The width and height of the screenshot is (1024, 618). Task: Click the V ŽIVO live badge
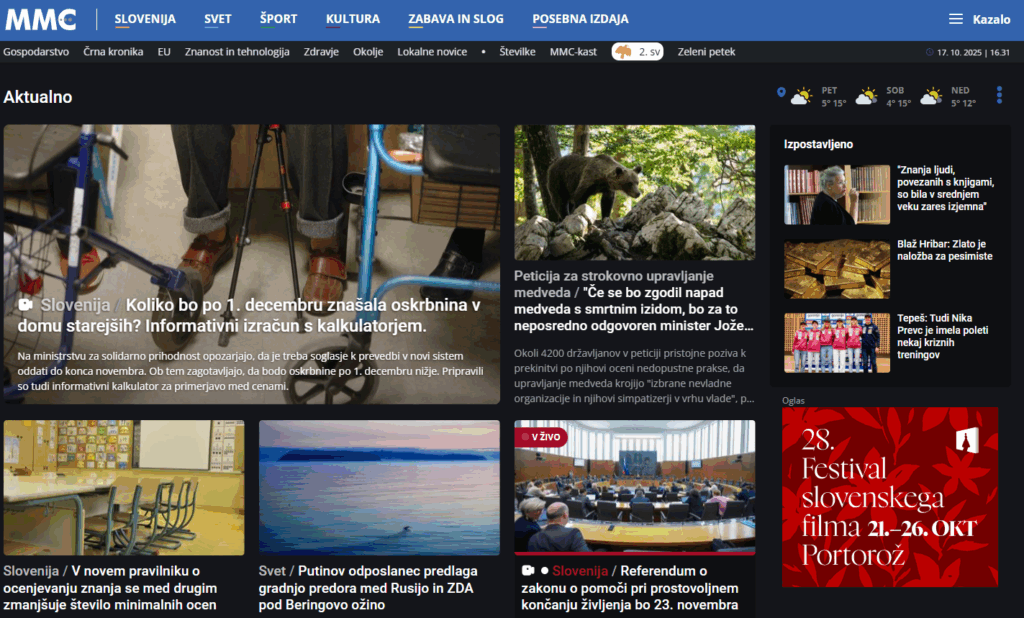point(541,437)
